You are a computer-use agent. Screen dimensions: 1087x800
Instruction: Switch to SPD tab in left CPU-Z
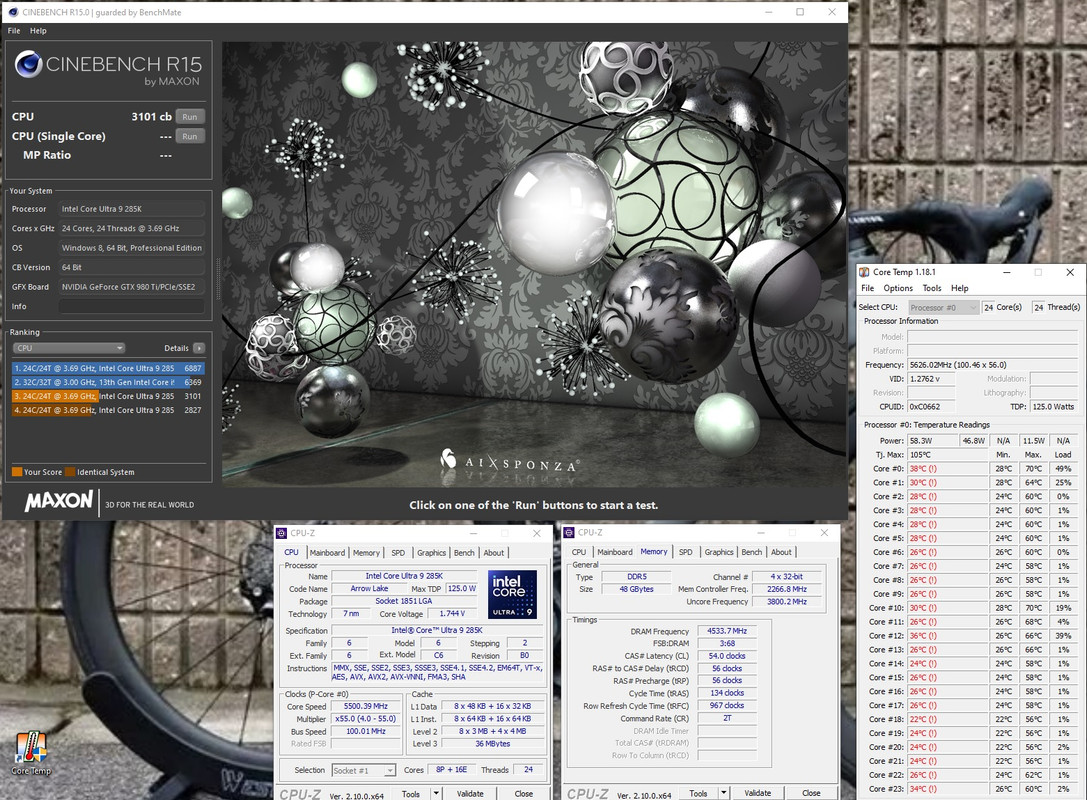[x=398, y=553]
